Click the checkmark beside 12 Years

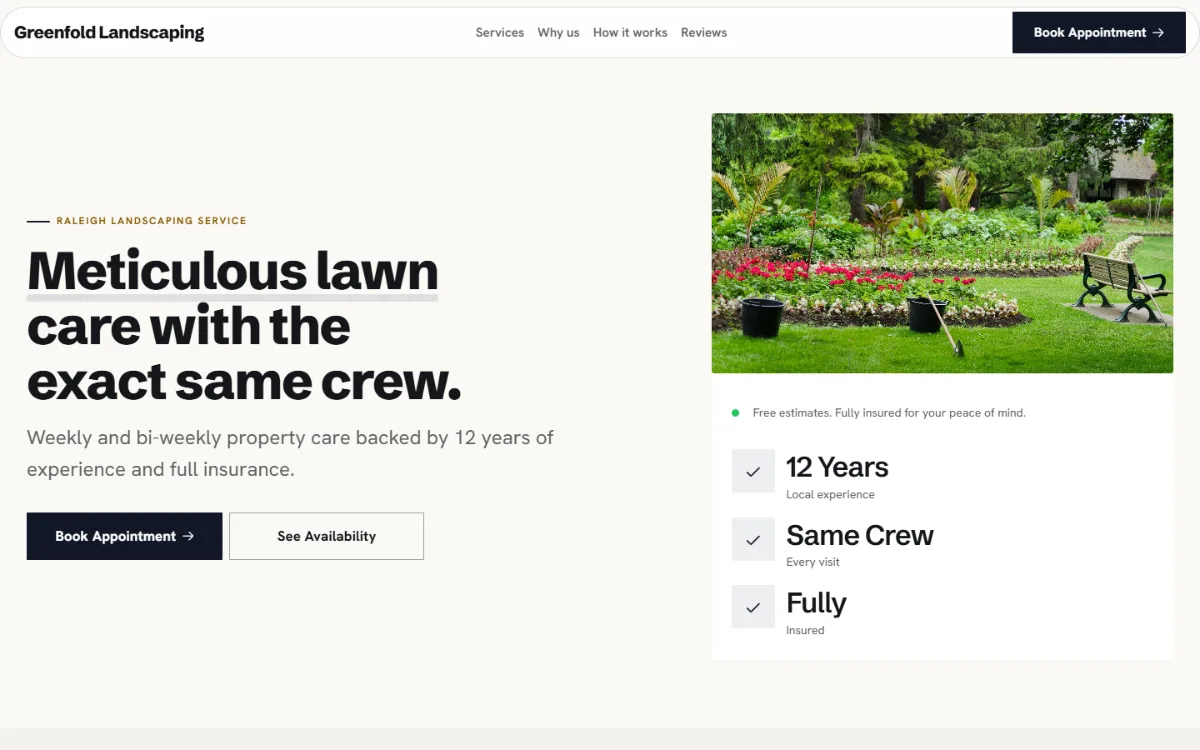(753, 471)
